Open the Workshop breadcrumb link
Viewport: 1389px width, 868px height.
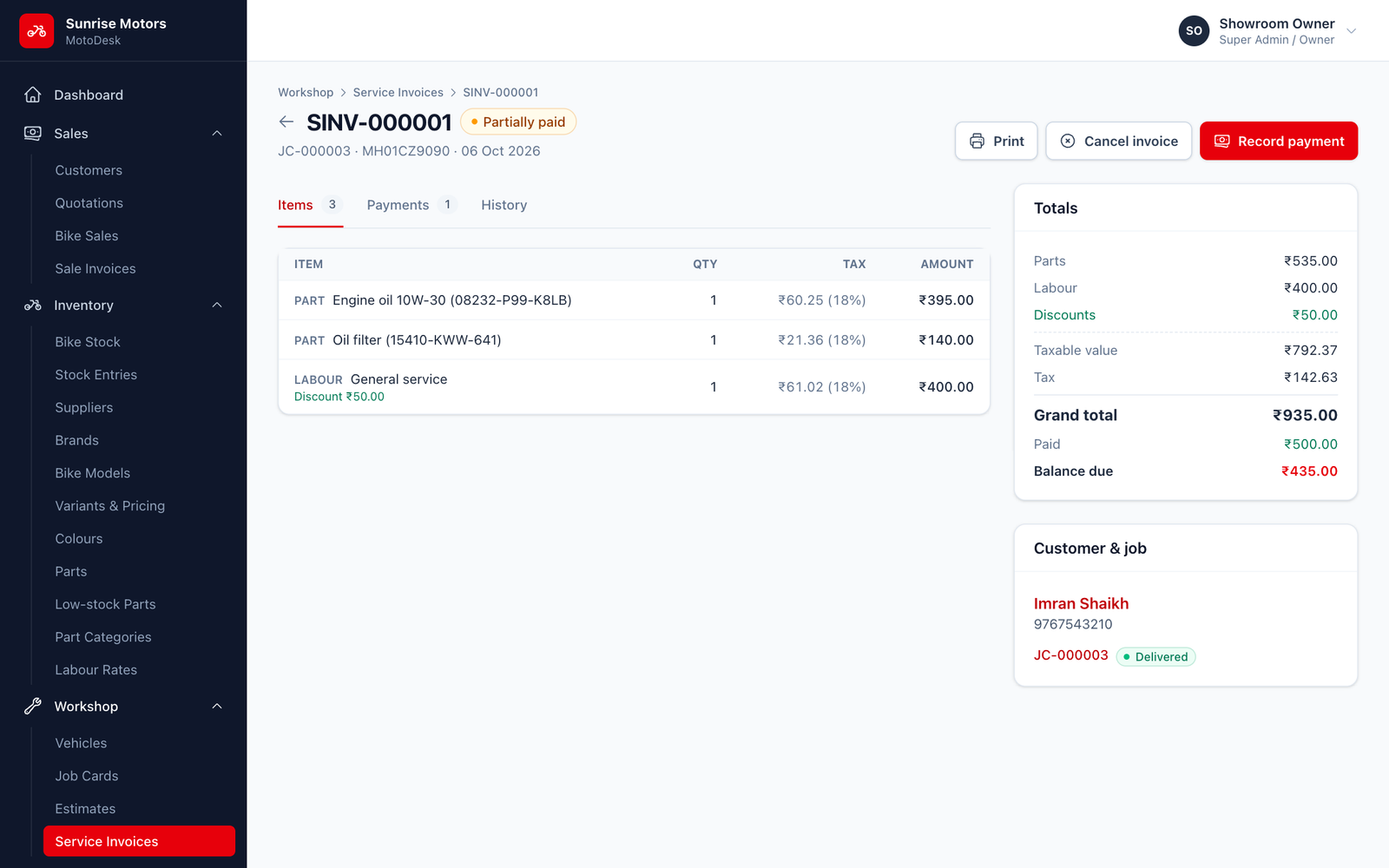point(306,92)
